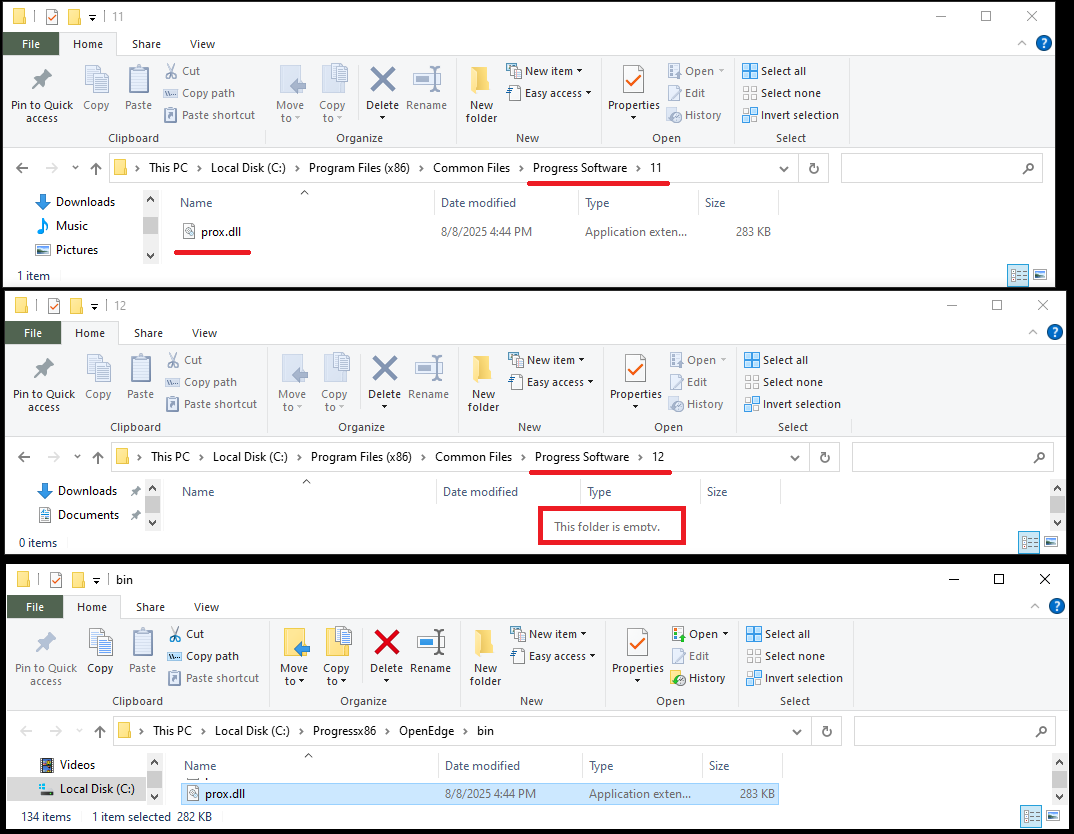Open Share tab in window 11
This screenshot has width=1074, height=834.
(x=147, y=44)
